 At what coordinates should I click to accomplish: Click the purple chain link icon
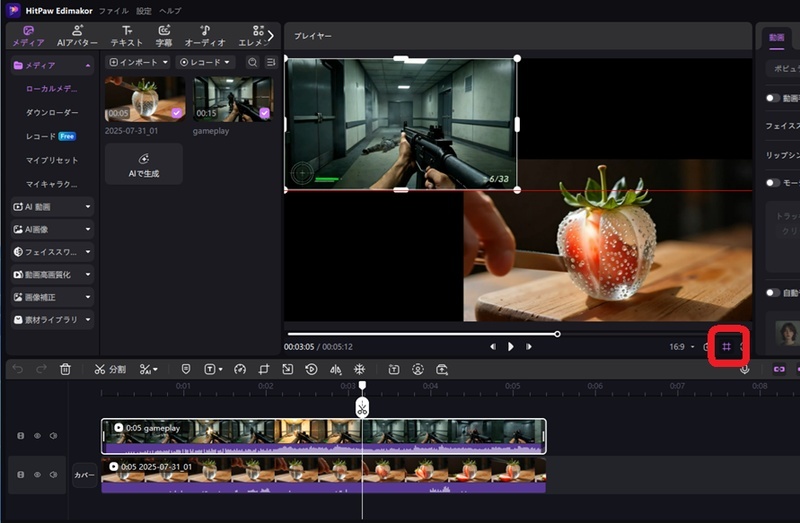point(779,369)
